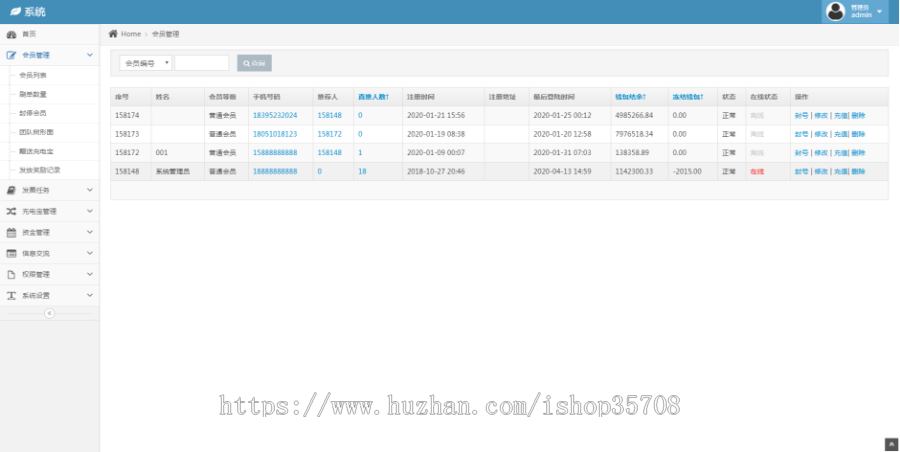
Task: Open 发放奖励记录 submenu item
Action: 40,170
